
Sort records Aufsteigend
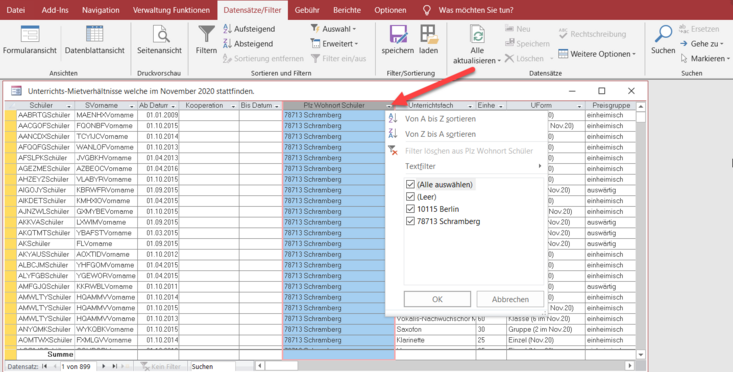tap(249, 29)
